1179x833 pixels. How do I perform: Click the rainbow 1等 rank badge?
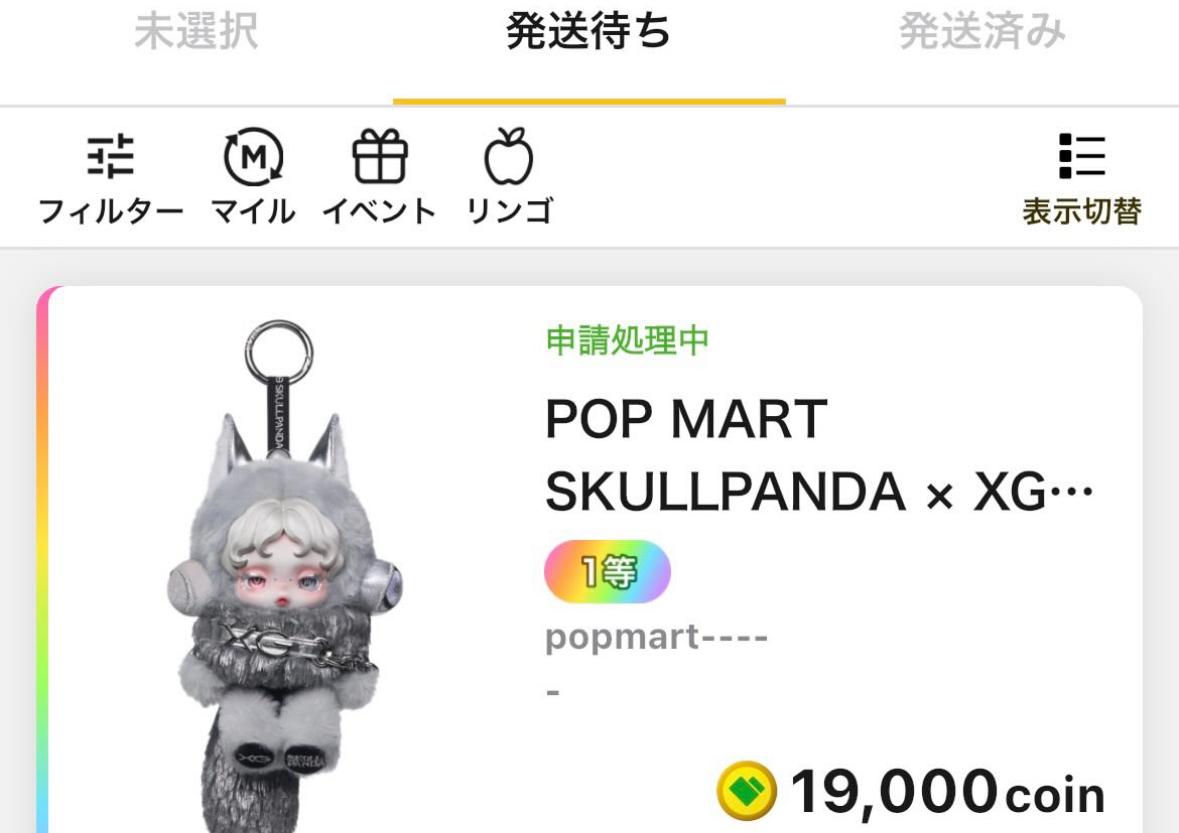tap(608, 571)
